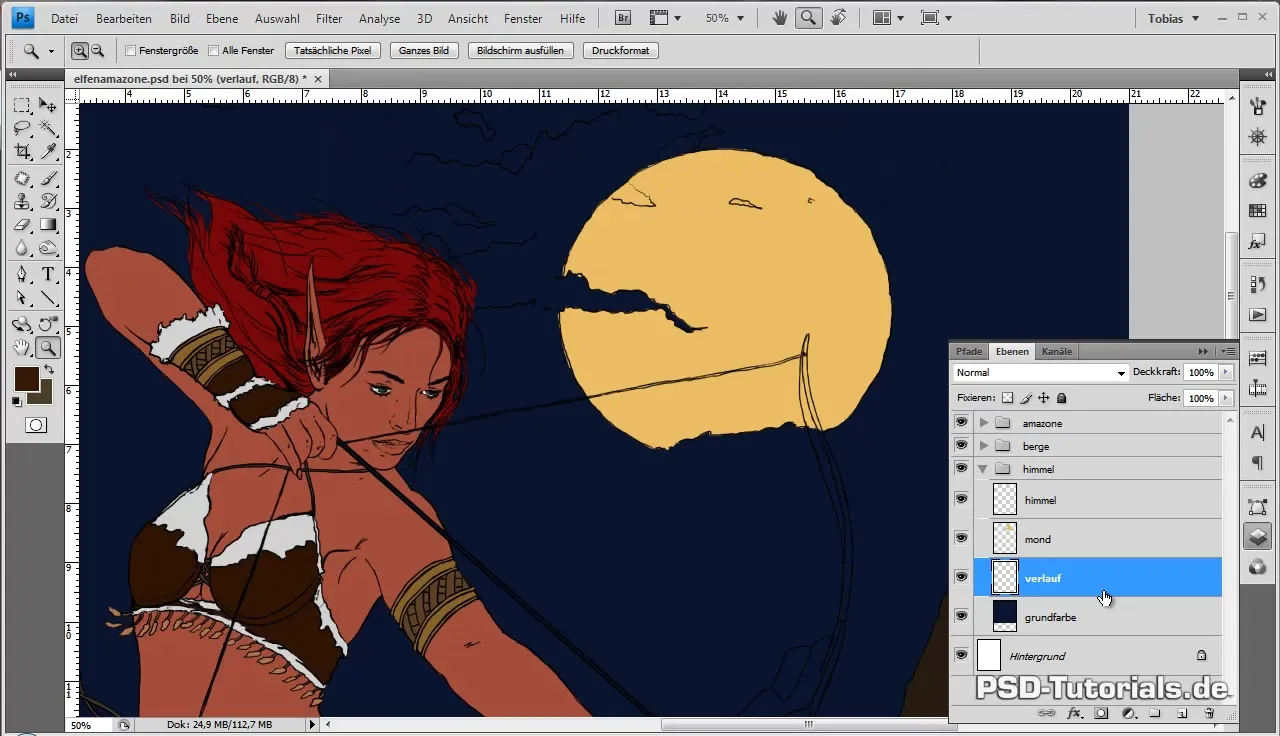
Task: Open the Auswahl menu
Action: tap(276, 18)
